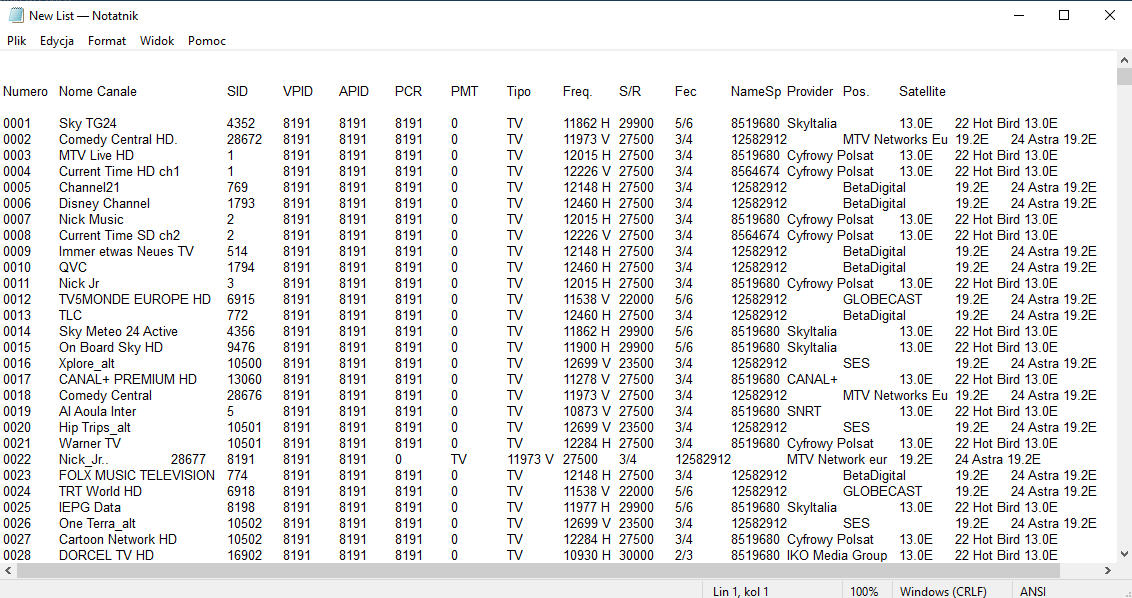1132x598 pixels.
Task: Click 'Sky Meteo 24 Active' text
Action: tap(118, 332)
